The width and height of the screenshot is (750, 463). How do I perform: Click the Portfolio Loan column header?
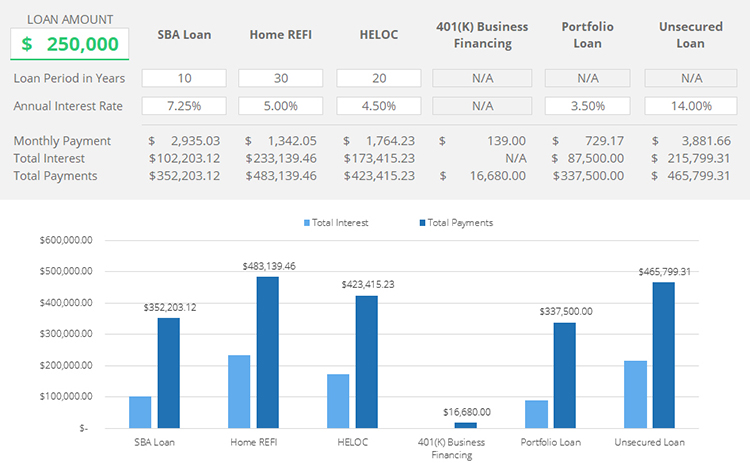(587, 34)
